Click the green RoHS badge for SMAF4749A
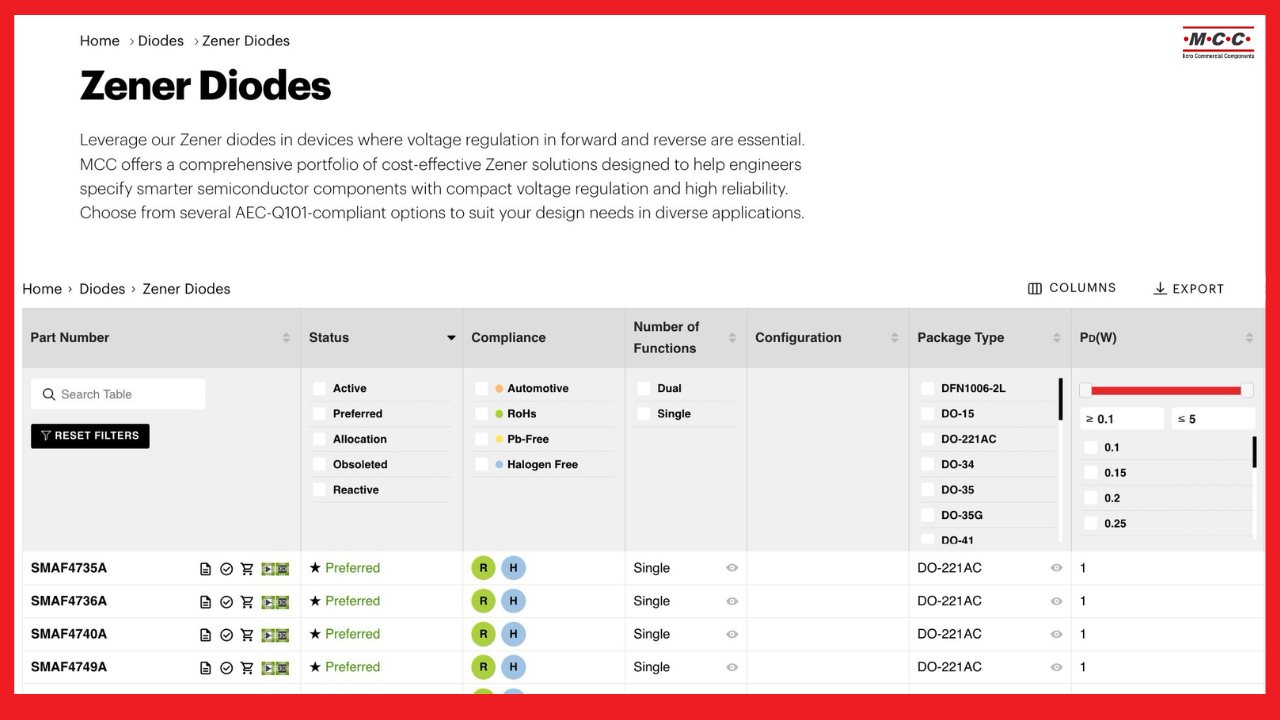Viewport: 1280px width, 720px height. click(483, 667)
